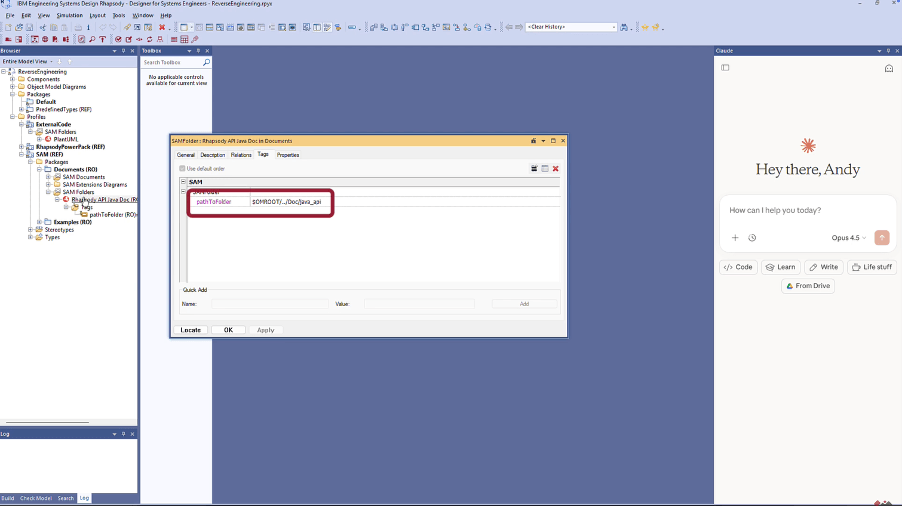Open the Simulation menu
Image resolution: width=902 pixels, height=506 pixels.
pyautogui.click(x=70, y=16)
